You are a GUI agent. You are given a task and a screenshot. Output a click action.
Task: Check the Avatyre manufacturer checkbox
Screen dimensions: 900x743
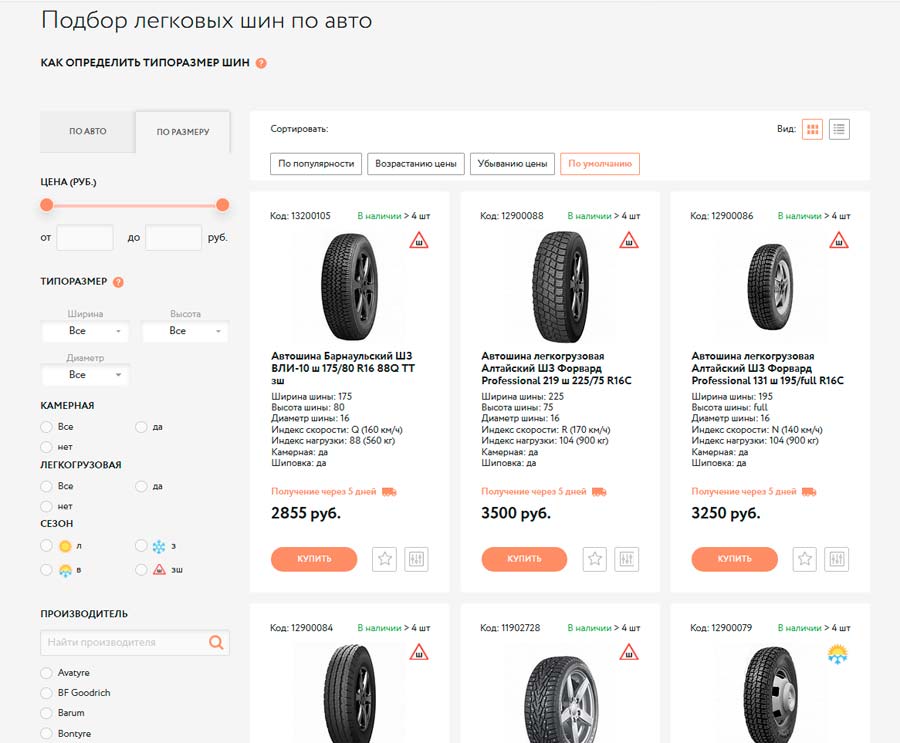(x=46, y=673)
